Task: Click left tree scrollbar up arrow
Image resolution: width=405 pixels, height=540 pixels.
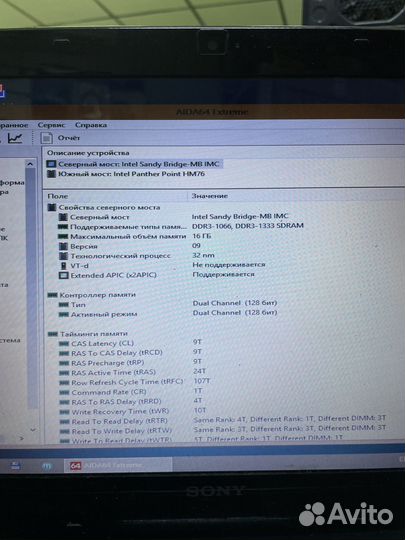Action: coord(30,164)
